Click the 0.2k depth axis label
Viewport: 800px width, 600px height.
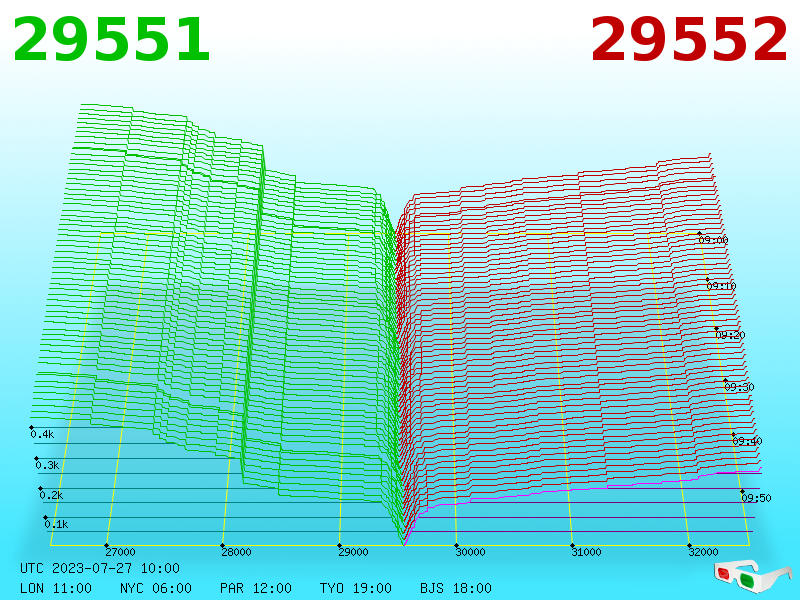[51, 495]
